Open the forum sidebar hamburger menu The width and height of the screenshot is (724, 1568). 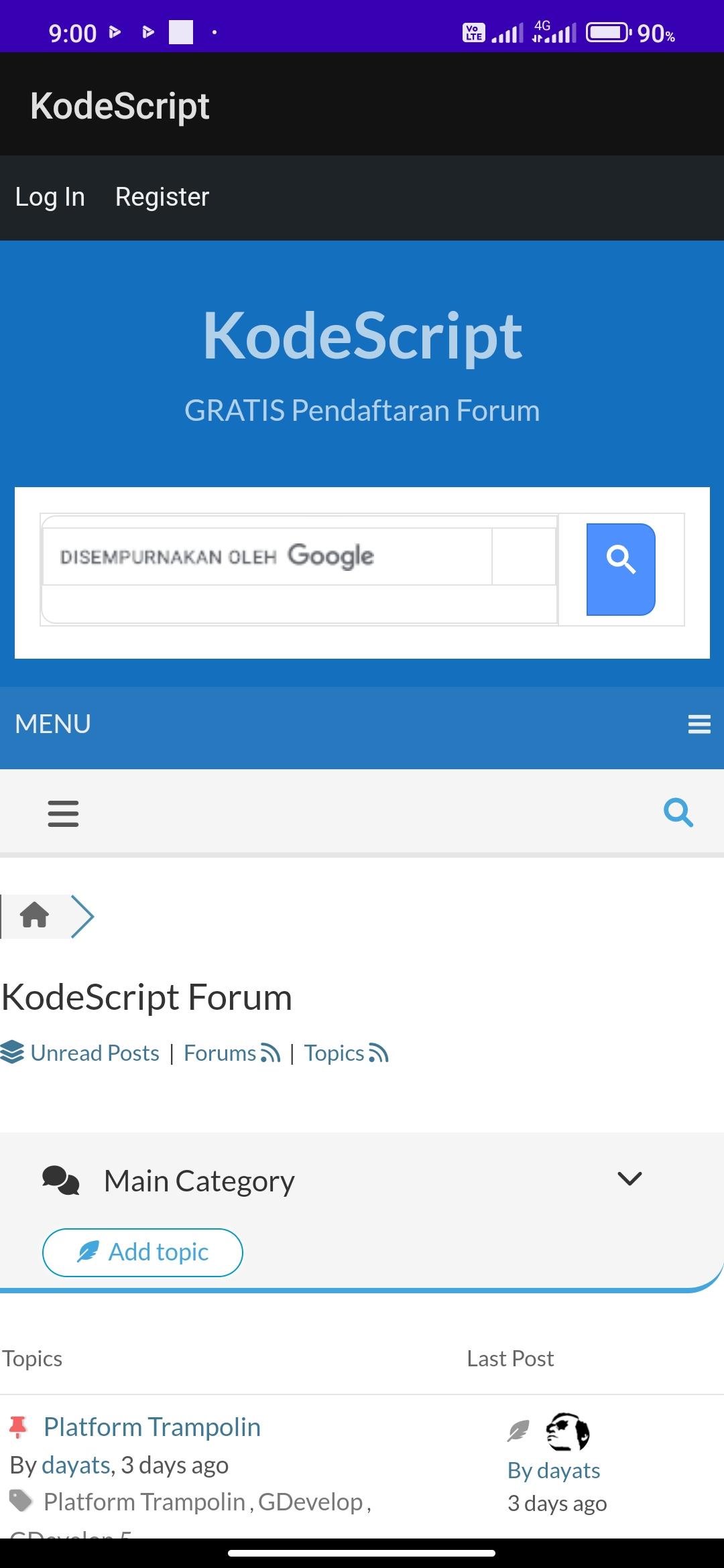pos(63,813)
